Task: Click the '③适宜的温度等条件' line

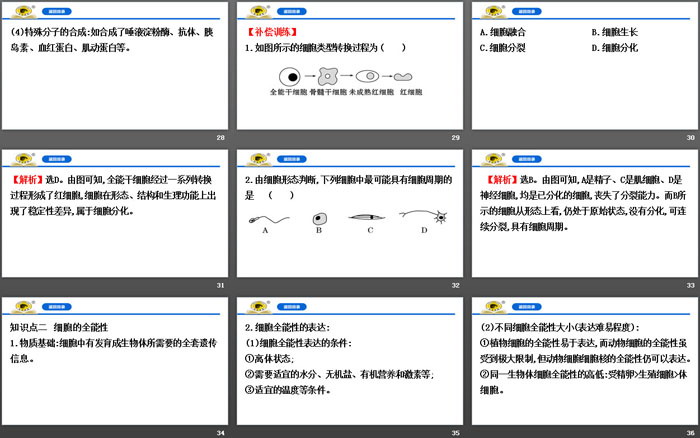Action: (x=288, y=390)
